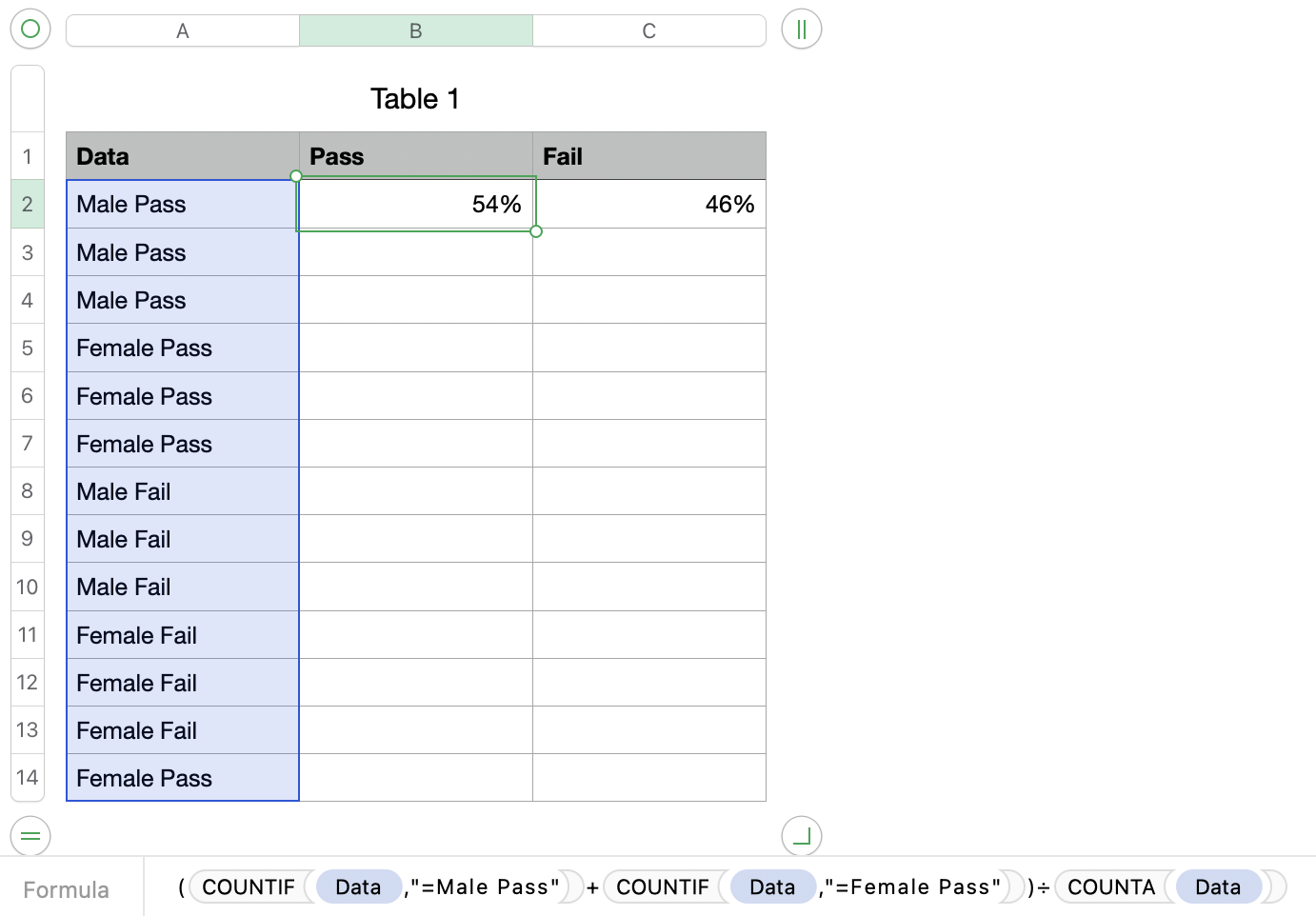This screenshot has width=1316, height=916.
Task: Select row 2 header
Action: [28, 204]
